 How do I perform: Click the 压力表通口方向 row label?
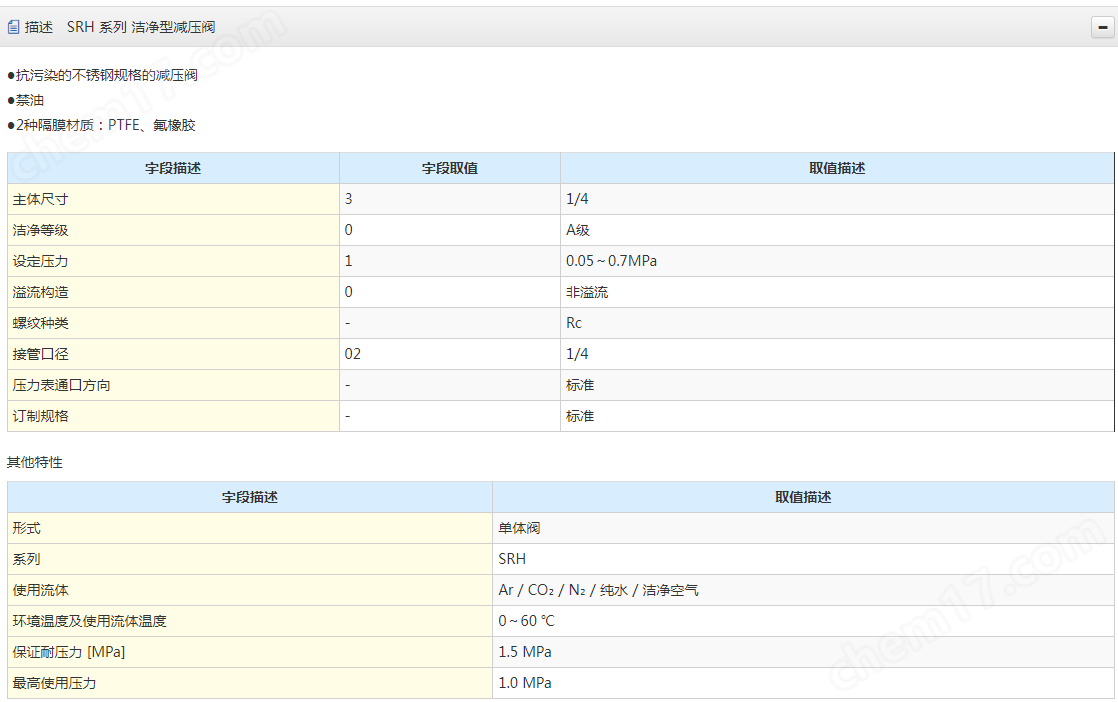pos(61,386)
